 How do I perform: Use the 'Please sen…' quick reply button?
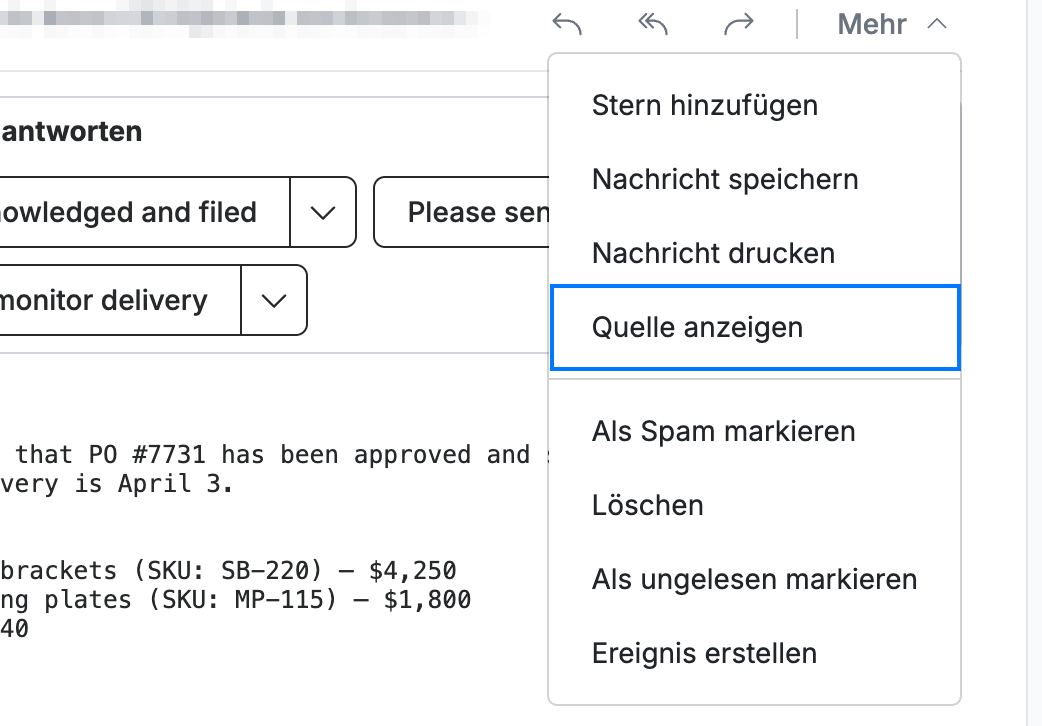point(462,213)
